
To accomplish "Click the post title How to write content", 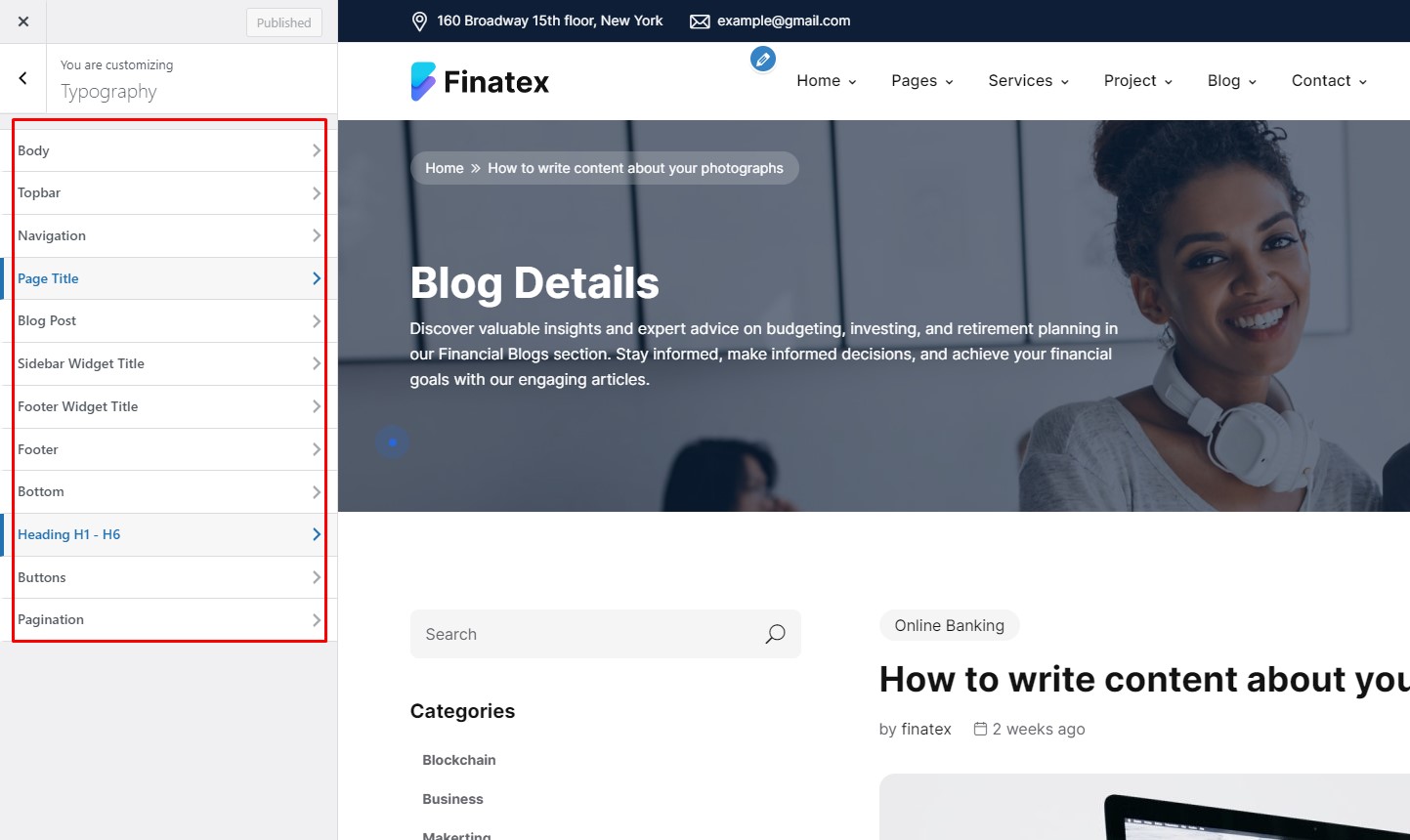I will click(1144, 679).
